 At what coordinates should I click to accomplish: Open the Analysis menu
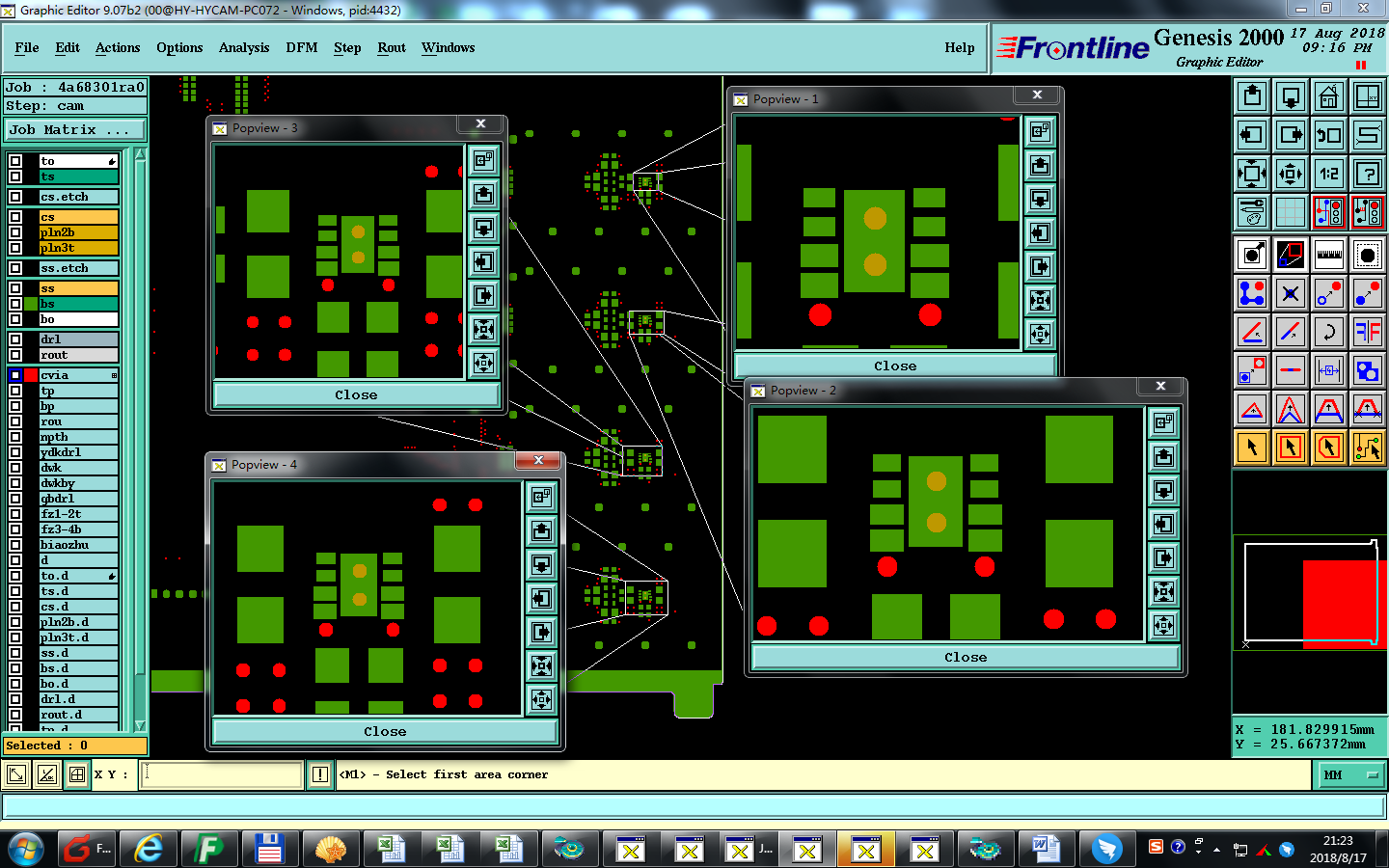244,47
